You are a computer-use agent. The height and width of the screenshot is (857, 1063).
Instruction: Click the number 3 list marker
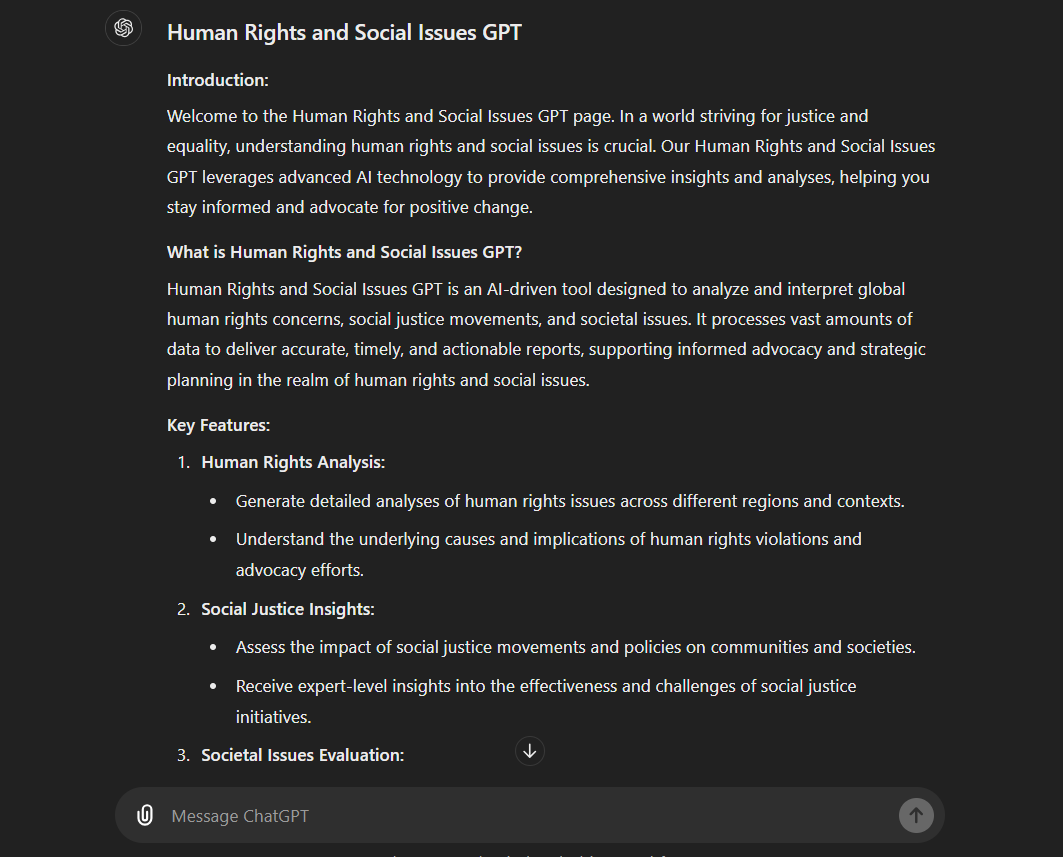[x=183, y=755]
